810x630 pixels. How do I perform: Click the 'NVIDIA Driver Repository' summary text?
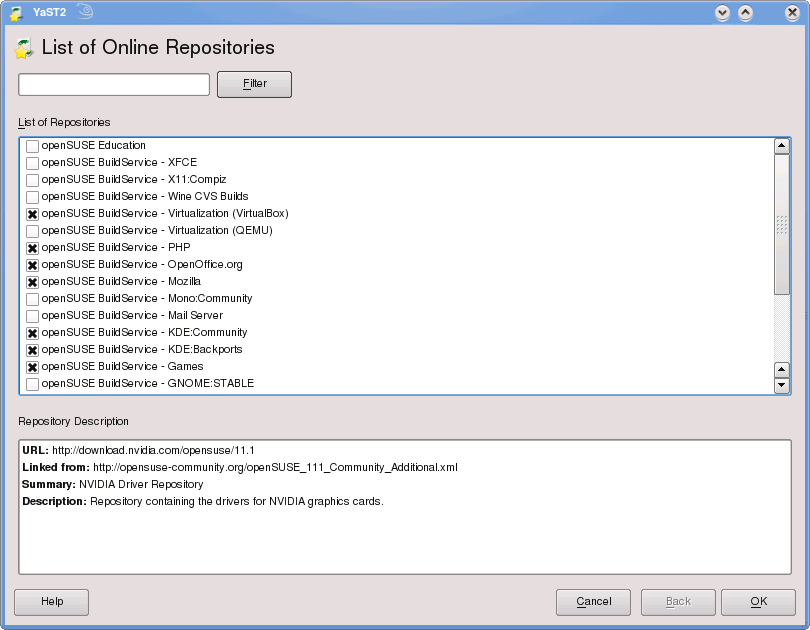141,484
